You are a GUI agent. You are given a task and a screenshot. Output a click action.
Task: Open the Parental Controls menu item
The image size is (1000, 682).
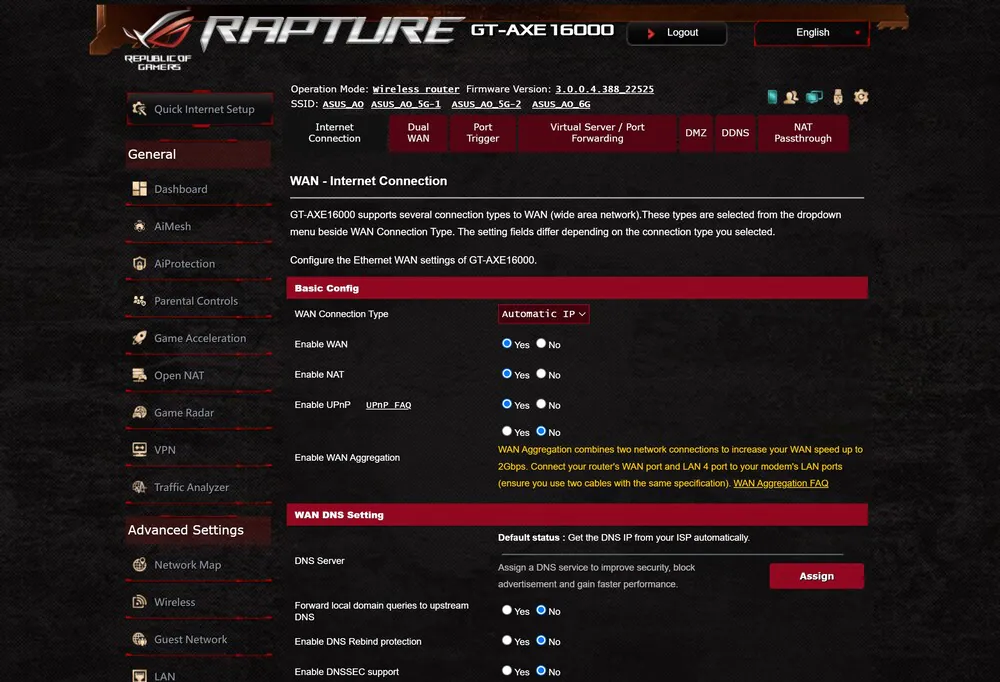click(199, 300)
